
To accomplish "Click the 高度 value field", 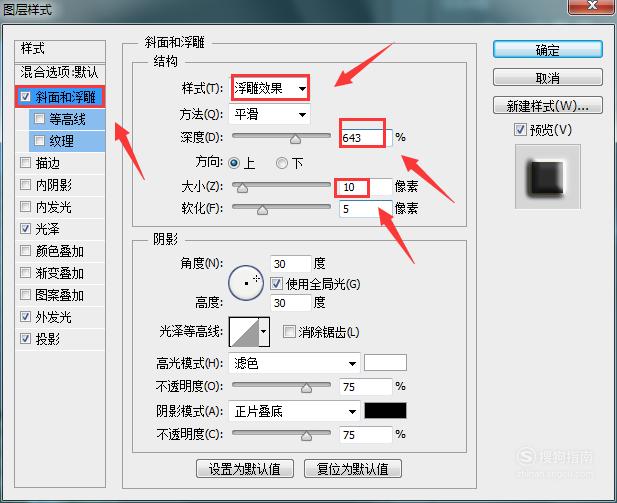I will pos(290,303).
